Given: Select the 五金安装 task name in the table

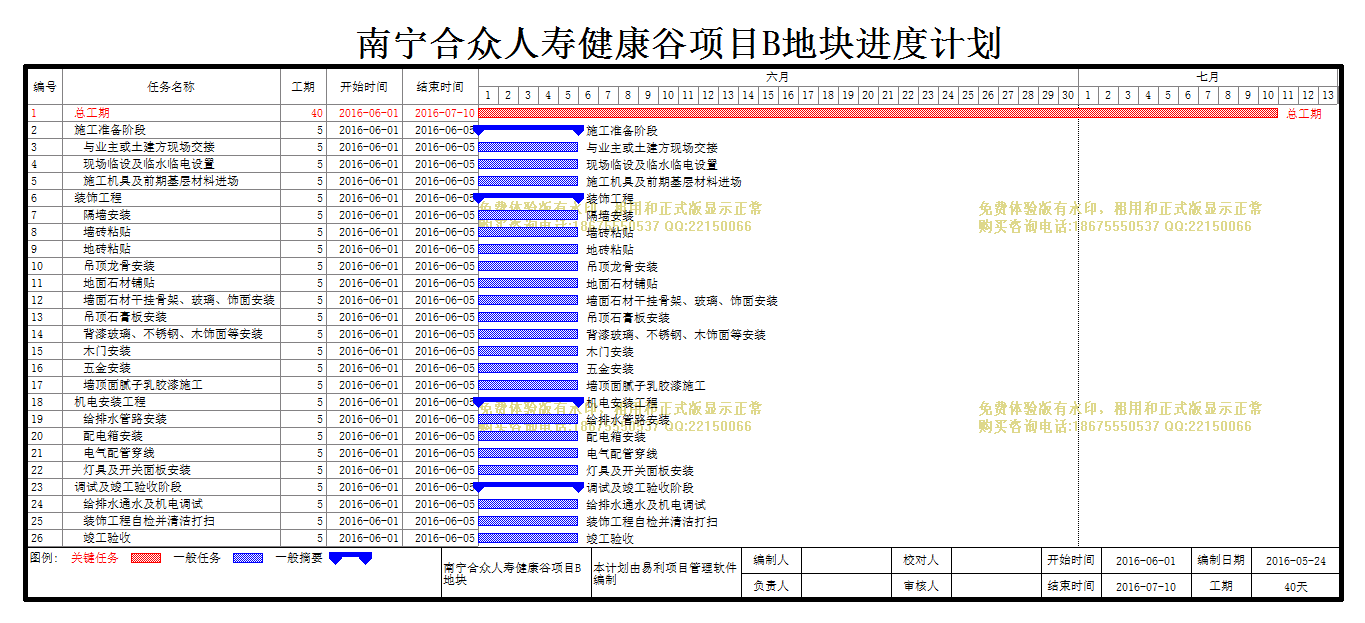Looking at the screenshot, I should 107,368.
